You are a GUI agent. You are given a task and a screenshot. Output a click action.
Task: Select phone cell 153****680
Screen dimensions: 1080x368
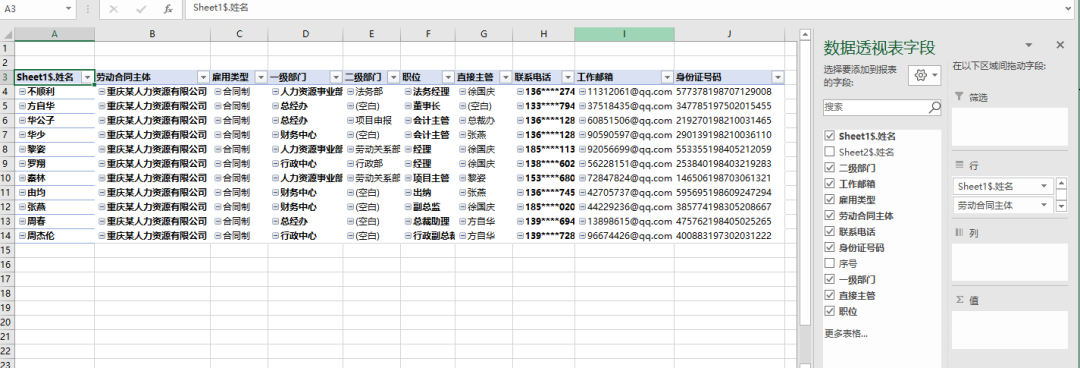tap(543, 178)
